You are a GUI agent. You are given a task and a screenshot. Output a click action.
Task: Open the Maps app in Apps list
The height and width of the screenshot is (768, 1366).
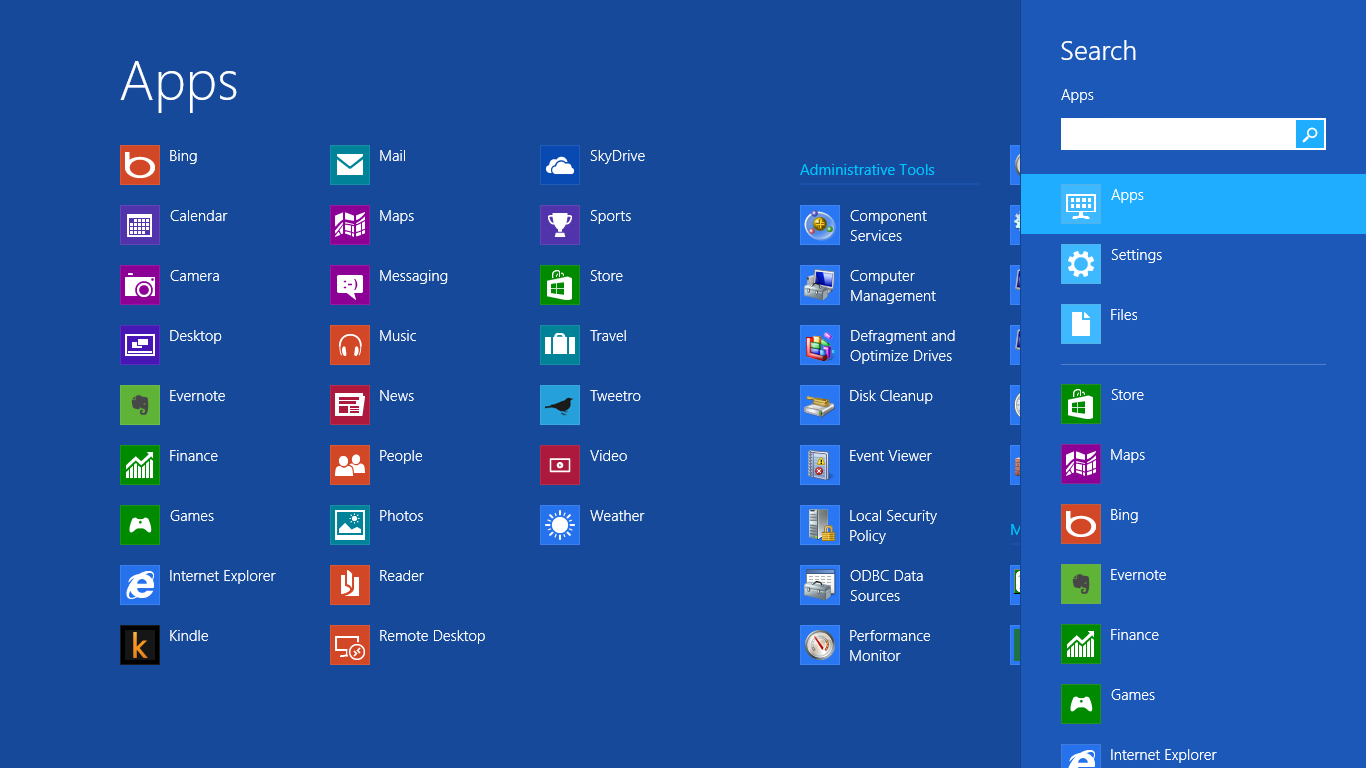click(350, 225)
